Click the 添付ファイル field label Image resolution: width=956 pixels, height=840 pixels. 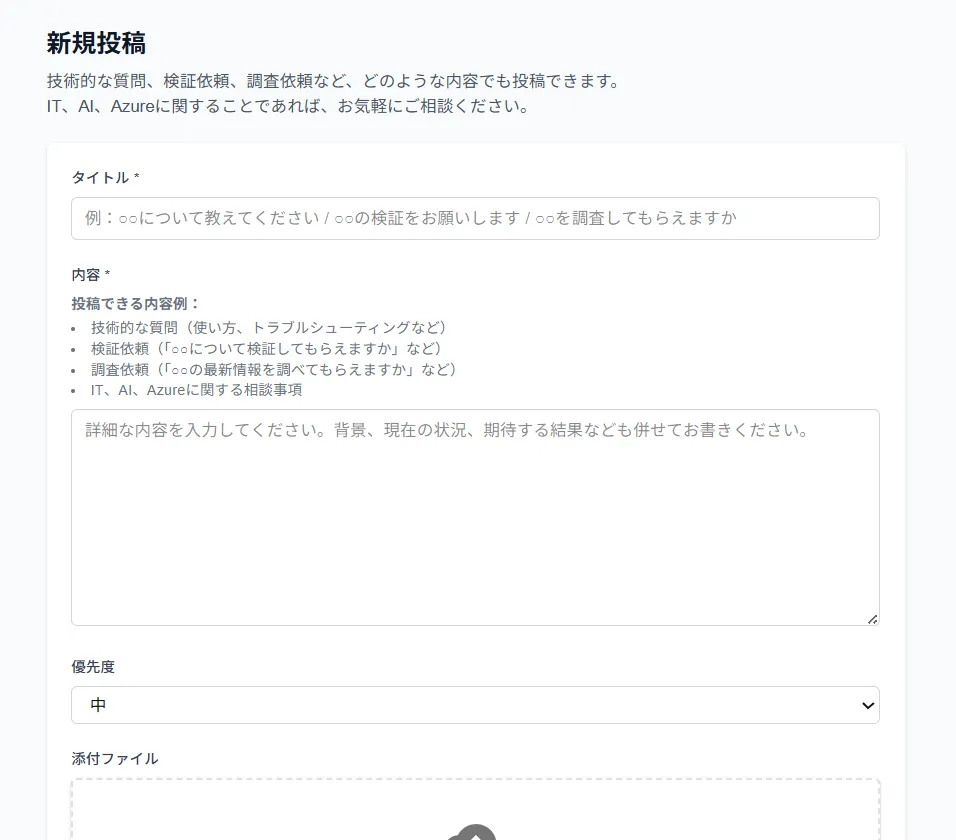click(115, 759)
